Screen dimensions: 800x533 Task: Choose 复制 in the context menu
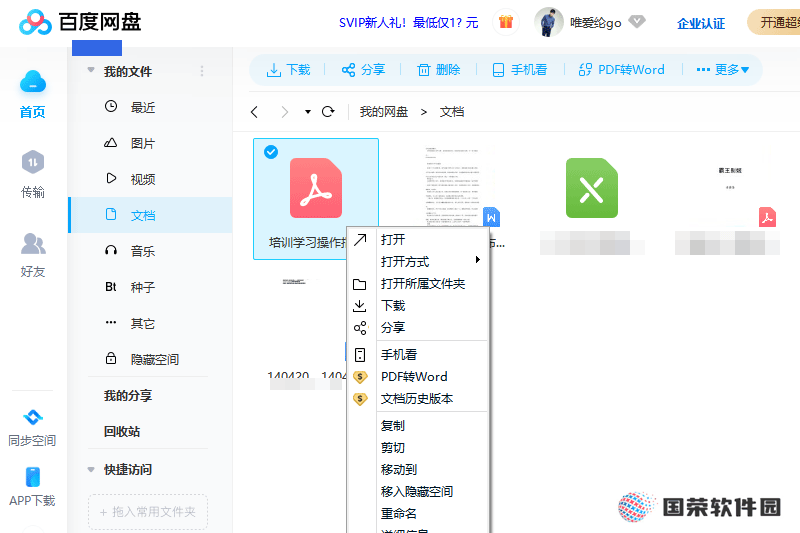point(418,426)
